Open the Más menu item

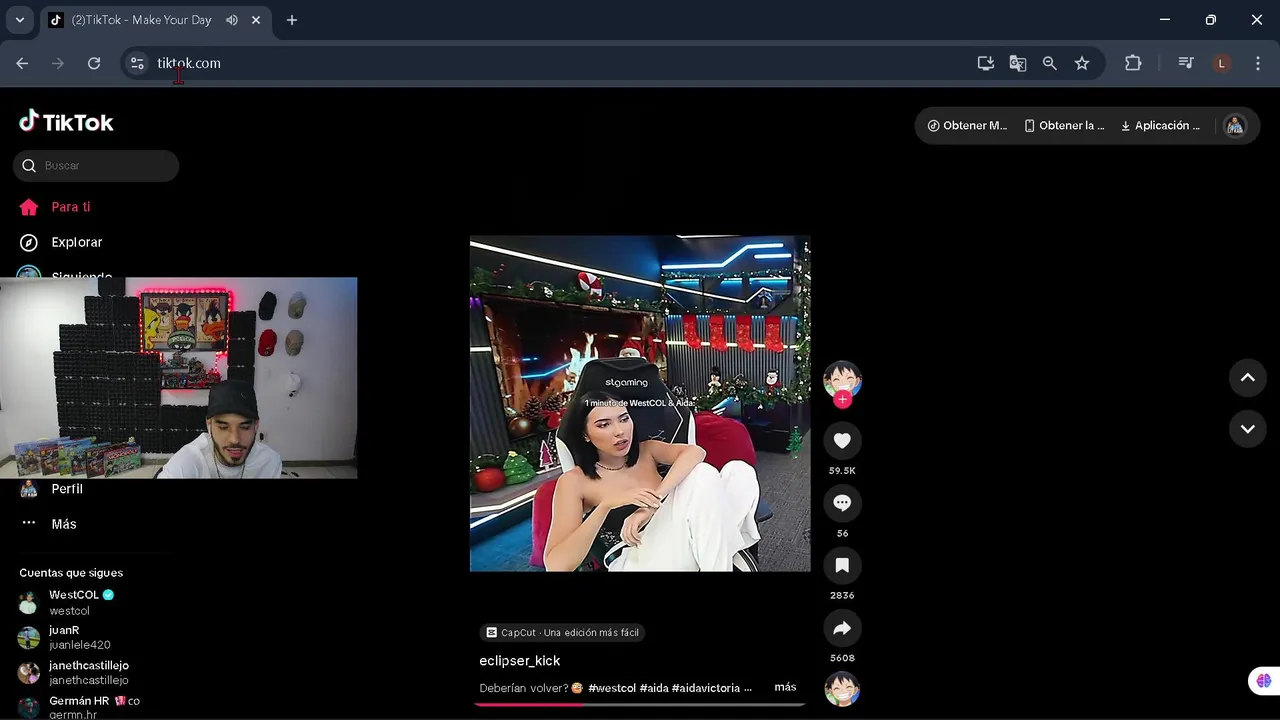click(63, 524)
